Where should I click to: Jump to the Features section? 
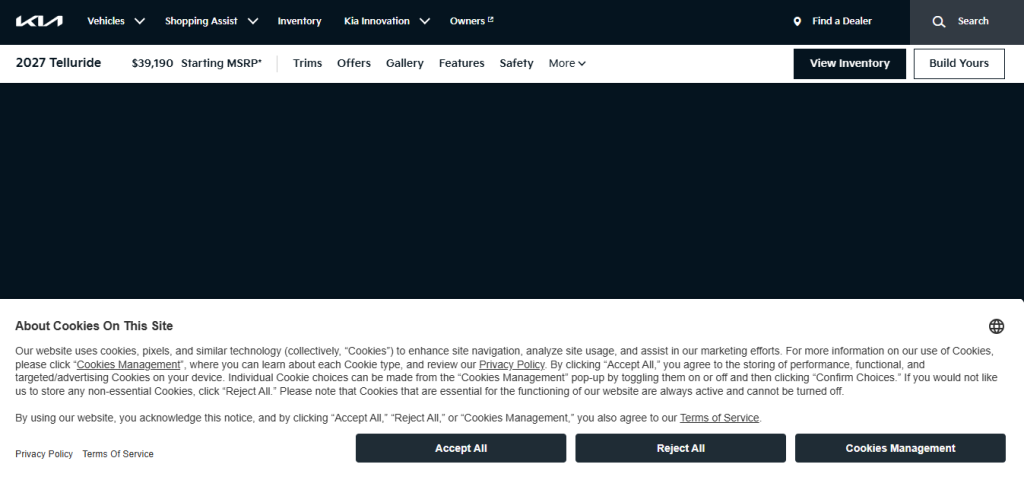click(x=461, y=63)
